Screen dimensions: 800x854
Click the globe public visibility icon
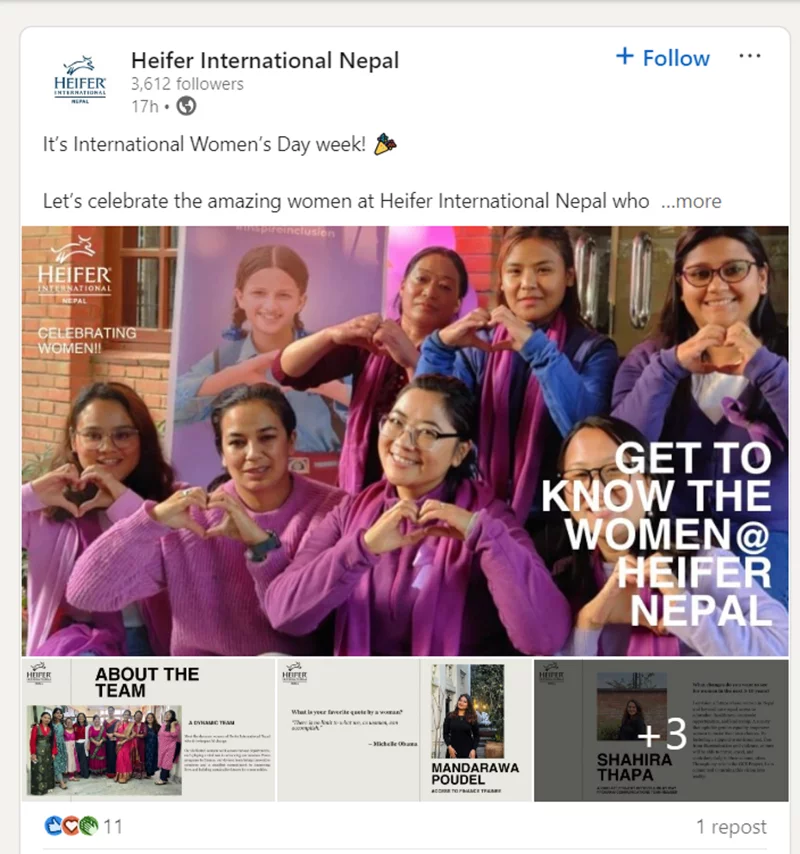(186, 106)
